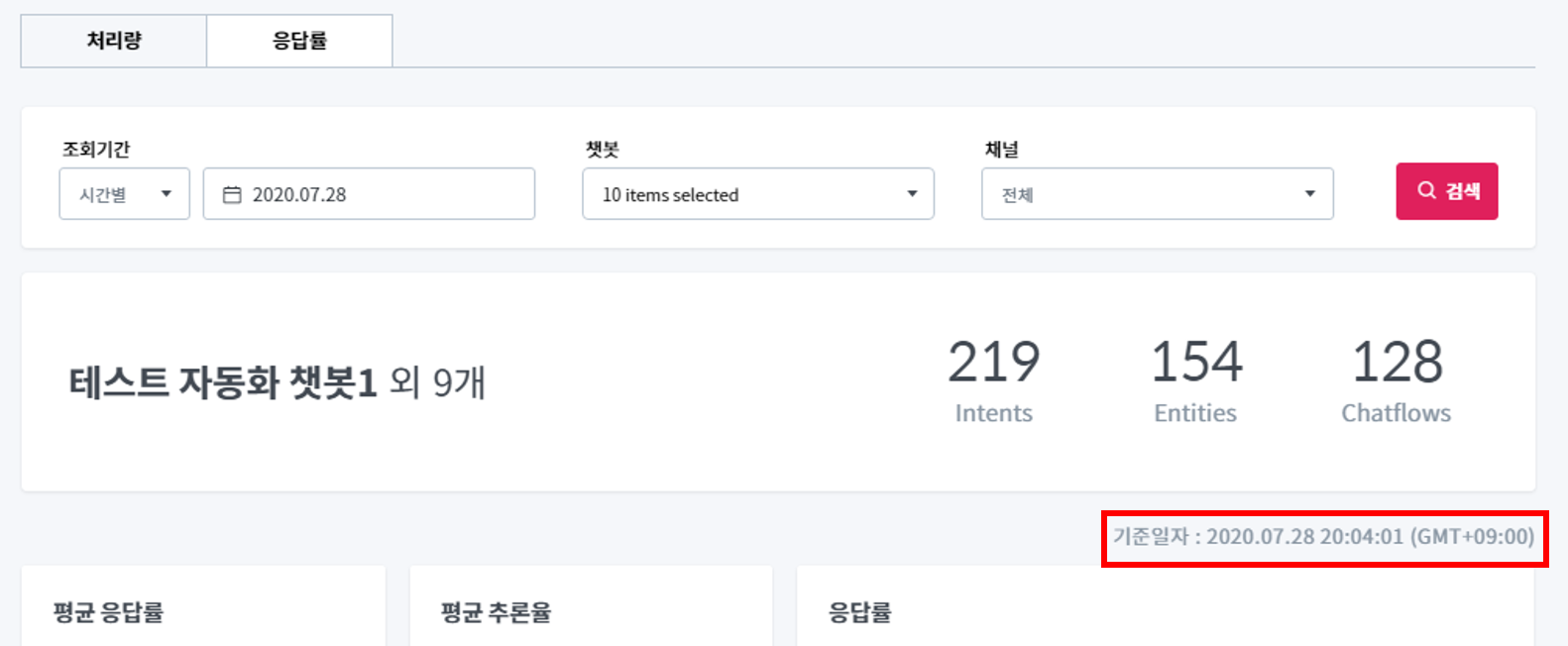Expand the 전체 channel dropdown
This screenshot has height=646, width=1568.
pos(1157,194)
